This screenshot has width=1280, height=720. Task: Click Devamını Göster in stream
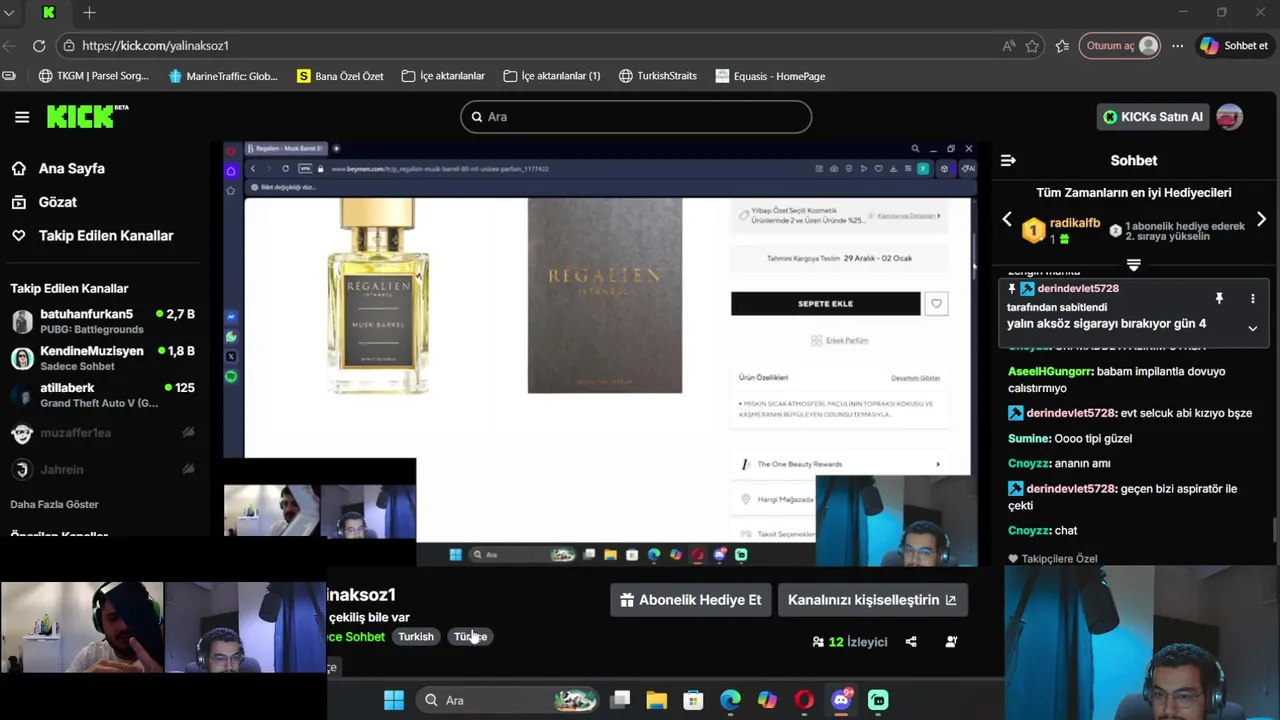pos(915,378)
